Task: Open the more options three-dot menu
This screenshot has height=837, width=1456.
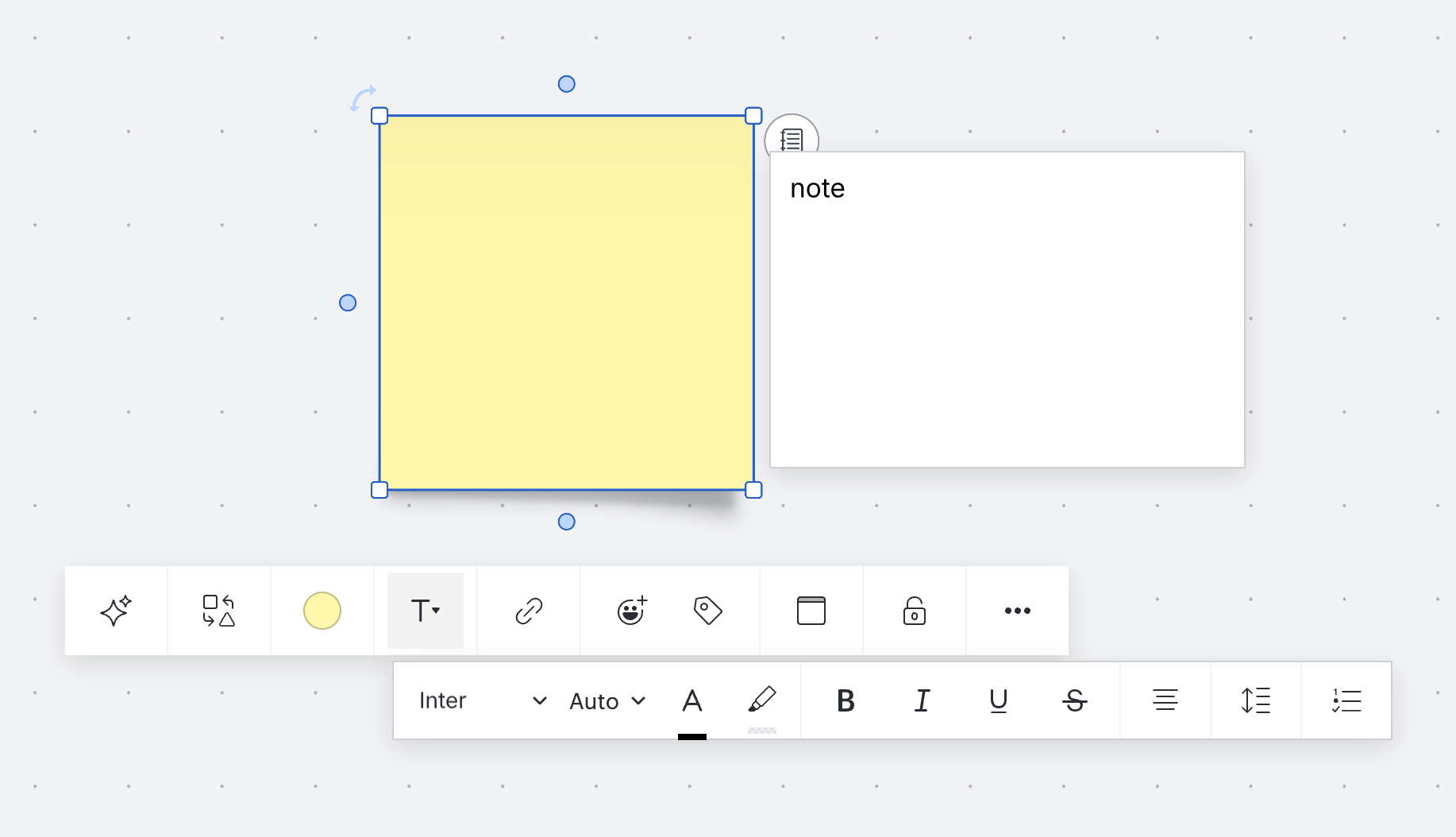Action: click(1018, 611)
